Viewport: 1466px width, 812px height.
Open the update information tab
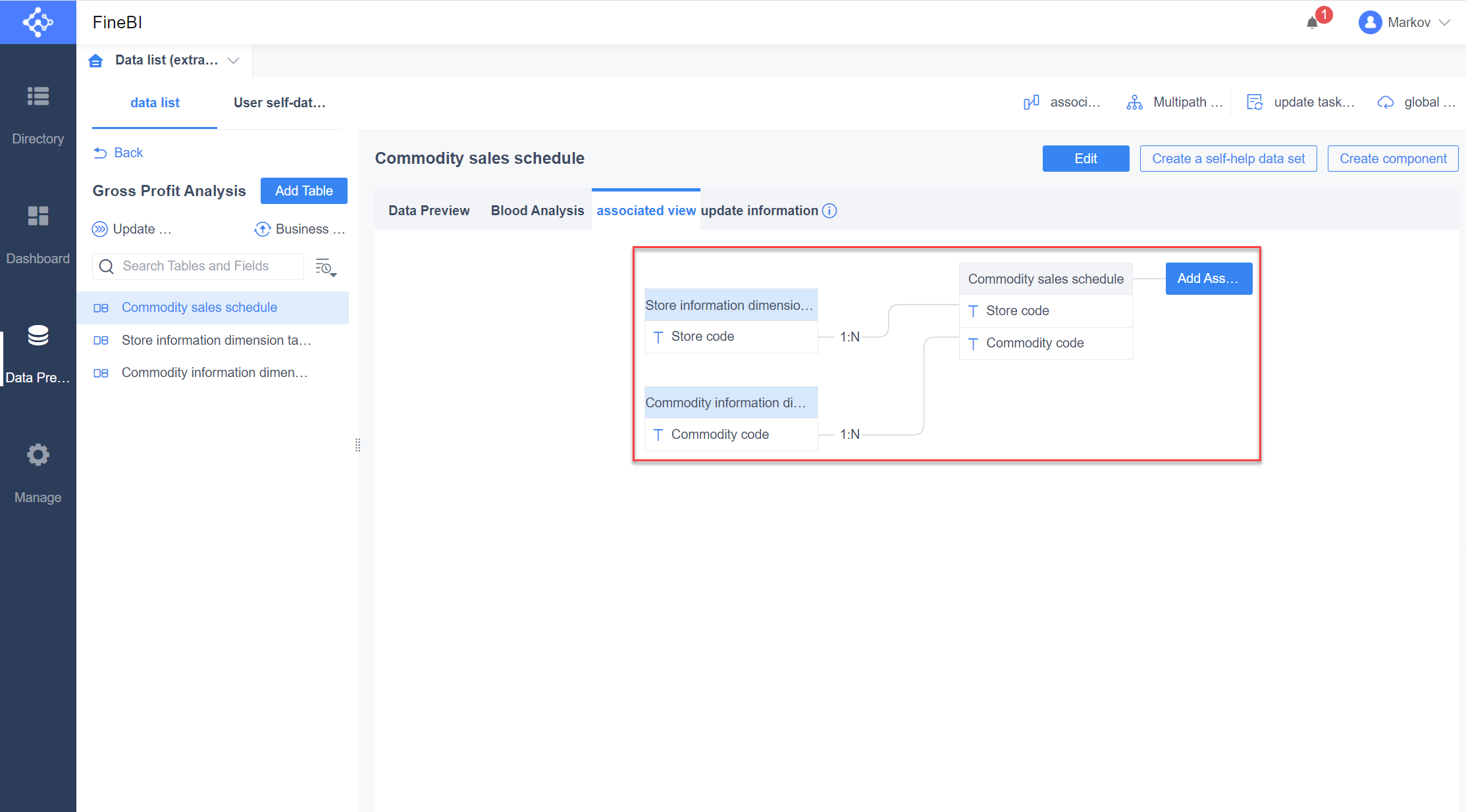tap(759, 211)
